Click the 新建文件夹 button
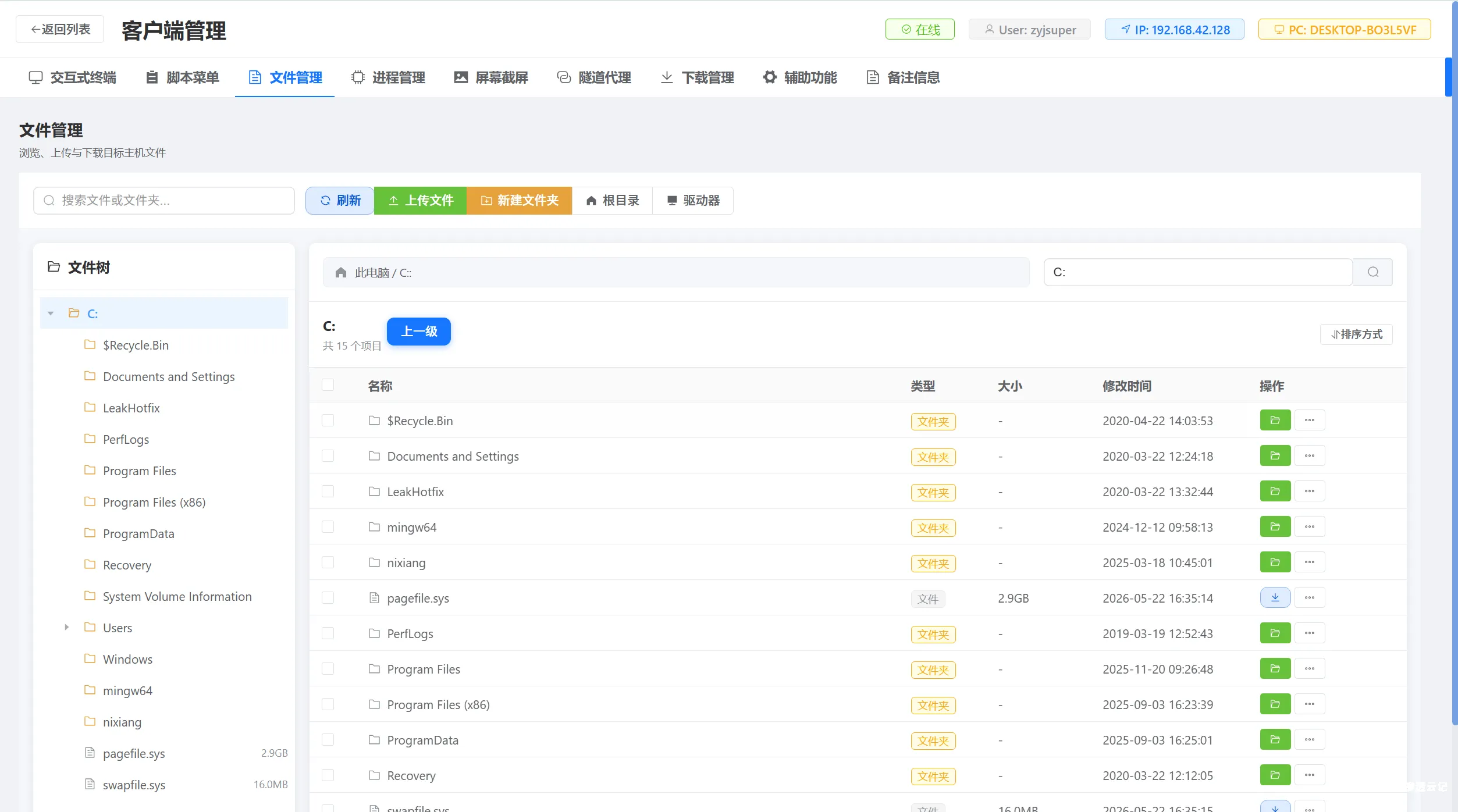 point(519,201)
